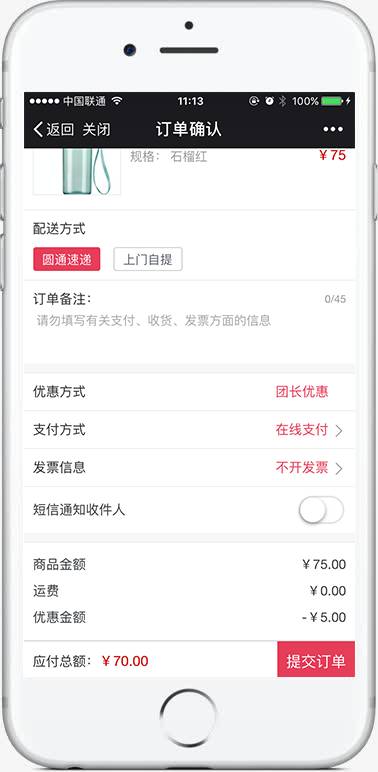Tap the Bluetooth status icon

click(283, 101)
